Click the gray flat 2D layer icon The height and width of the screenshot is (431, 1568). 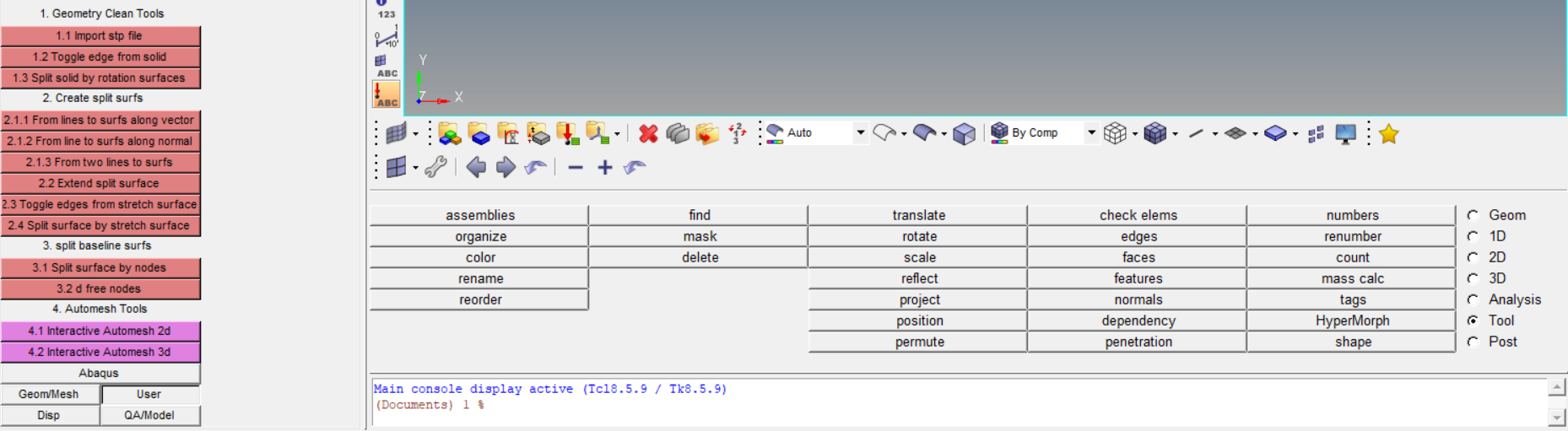click(1235, 133)
